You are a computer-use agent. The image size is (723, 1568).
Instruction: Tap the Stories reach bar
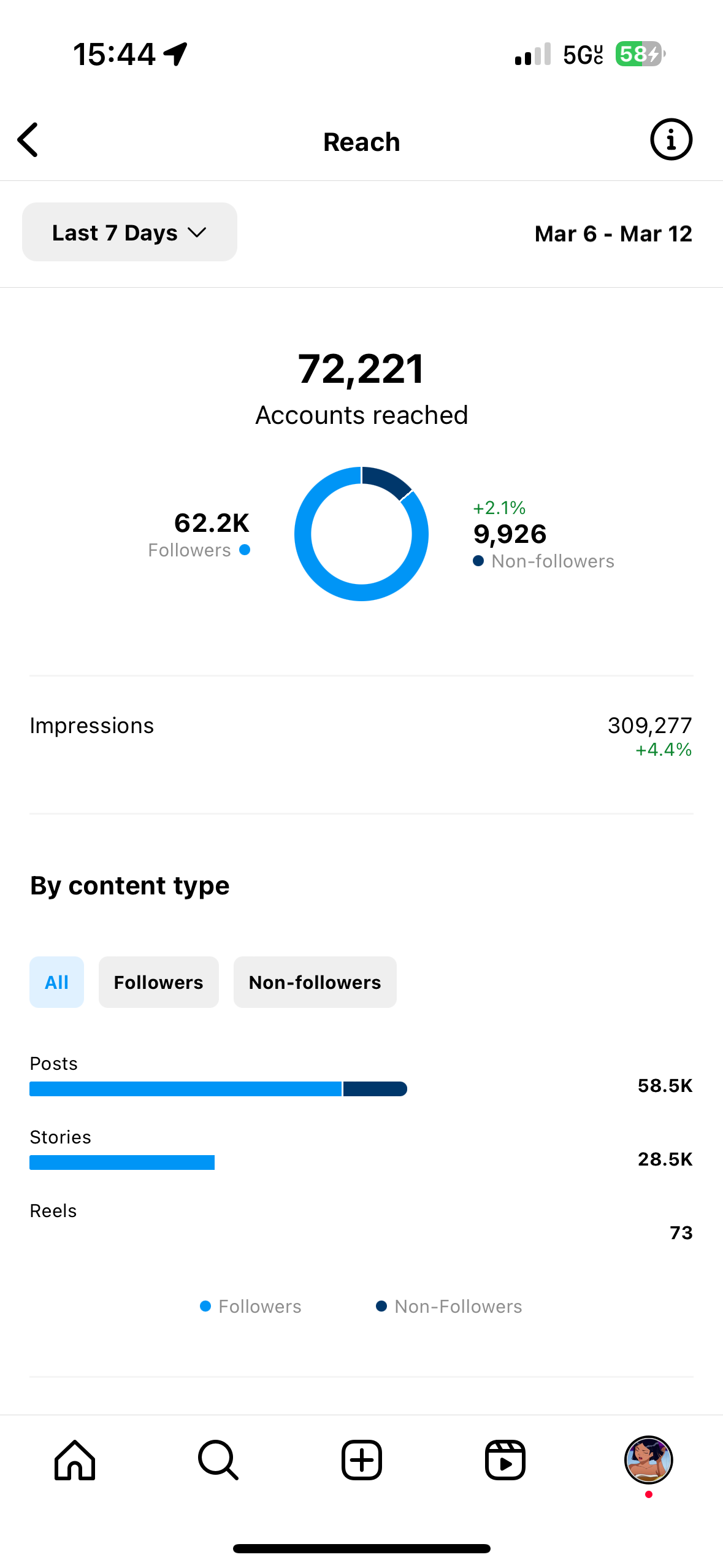pos(122,1163)
